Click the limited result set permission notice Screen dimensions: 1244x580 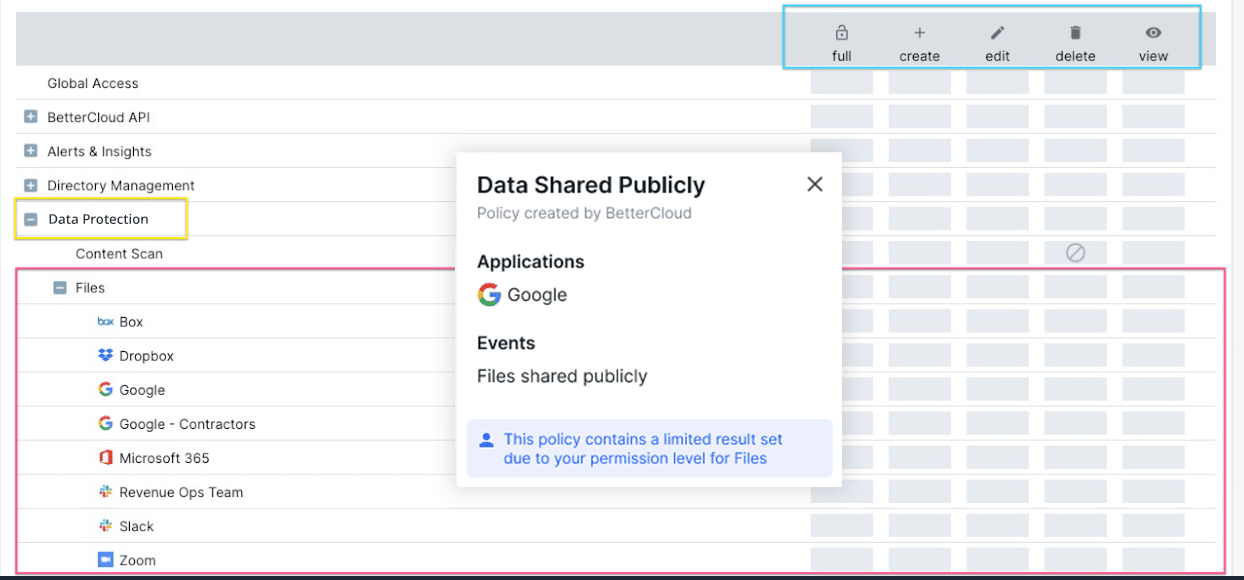tap(649, 448)
